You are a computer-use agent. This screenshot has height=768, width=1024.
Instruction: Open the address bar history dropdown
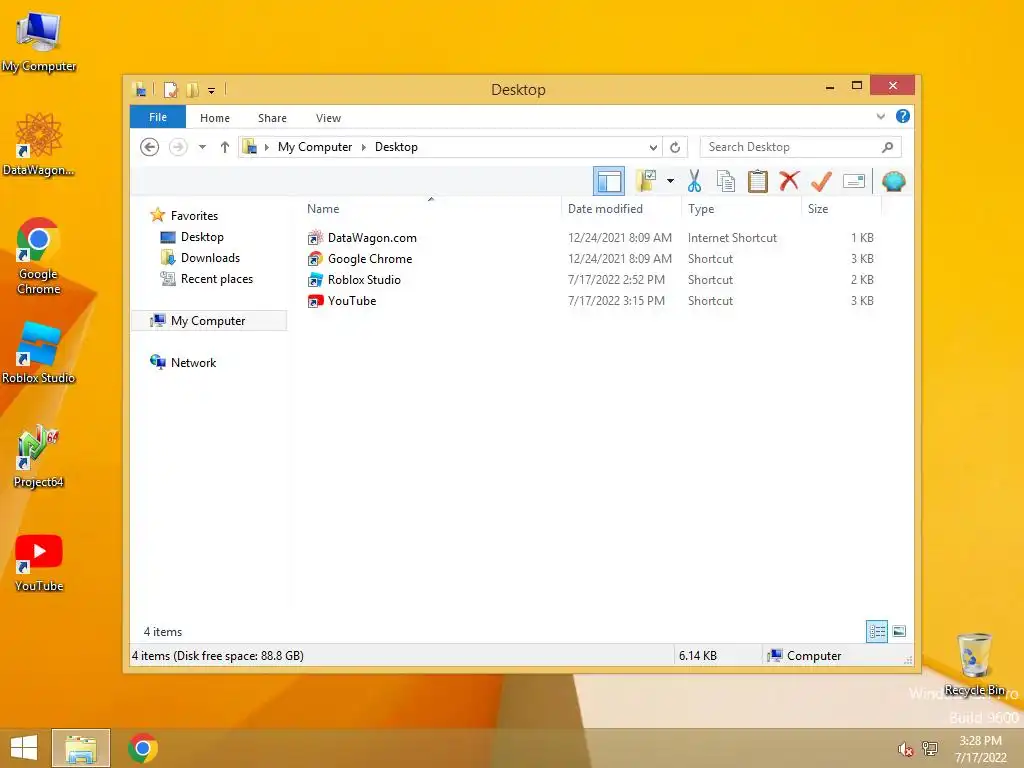[653, 148]
